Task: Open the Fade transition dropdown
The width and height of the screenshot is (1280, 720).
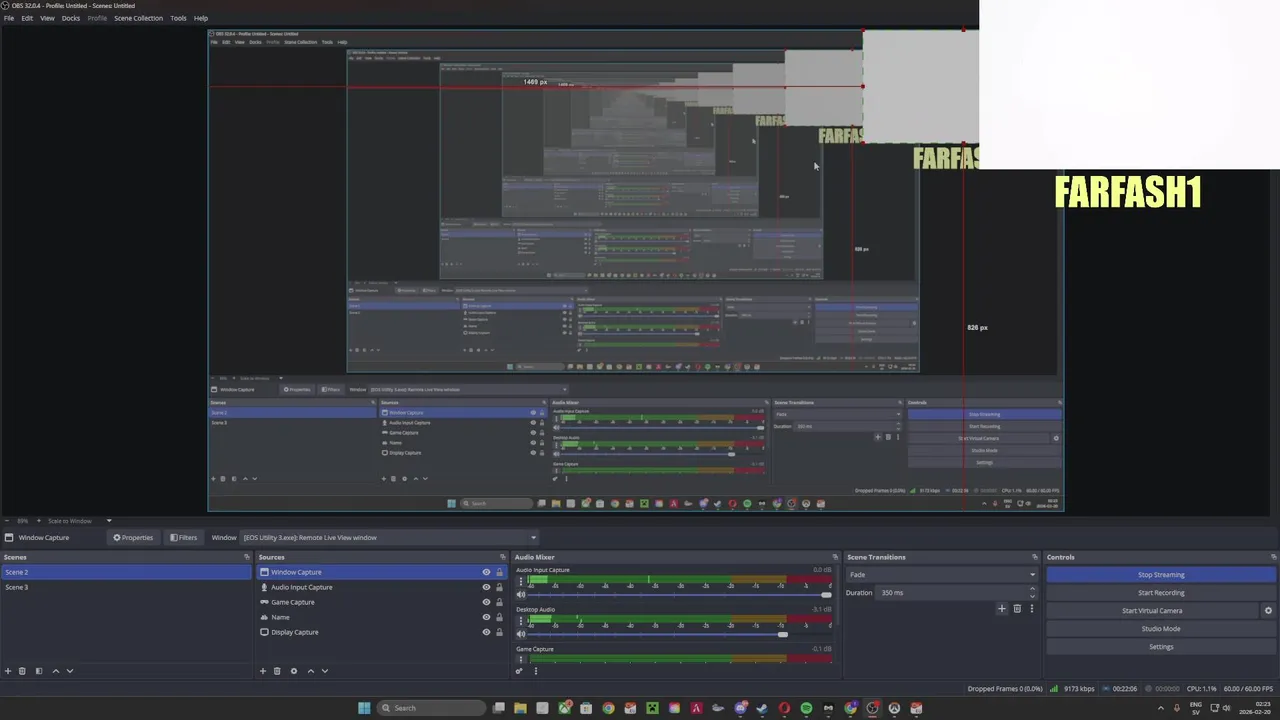Action: click(942, 575)
